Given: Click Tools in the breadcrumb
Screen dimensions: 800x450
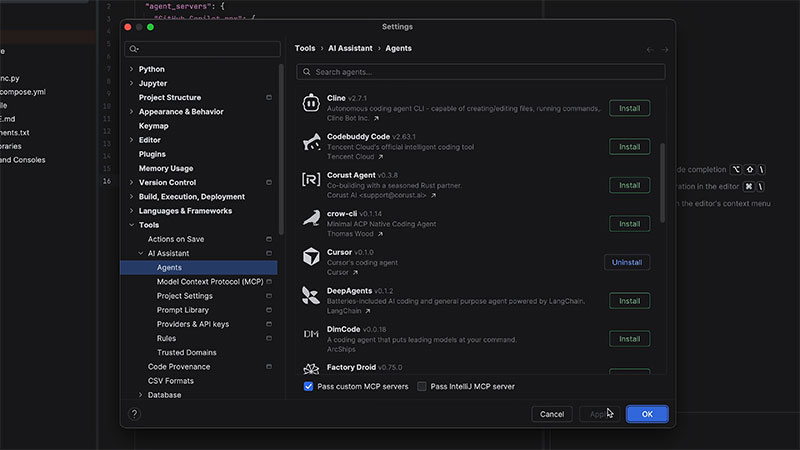Looking at the screenshot, I should coord(305,48).
